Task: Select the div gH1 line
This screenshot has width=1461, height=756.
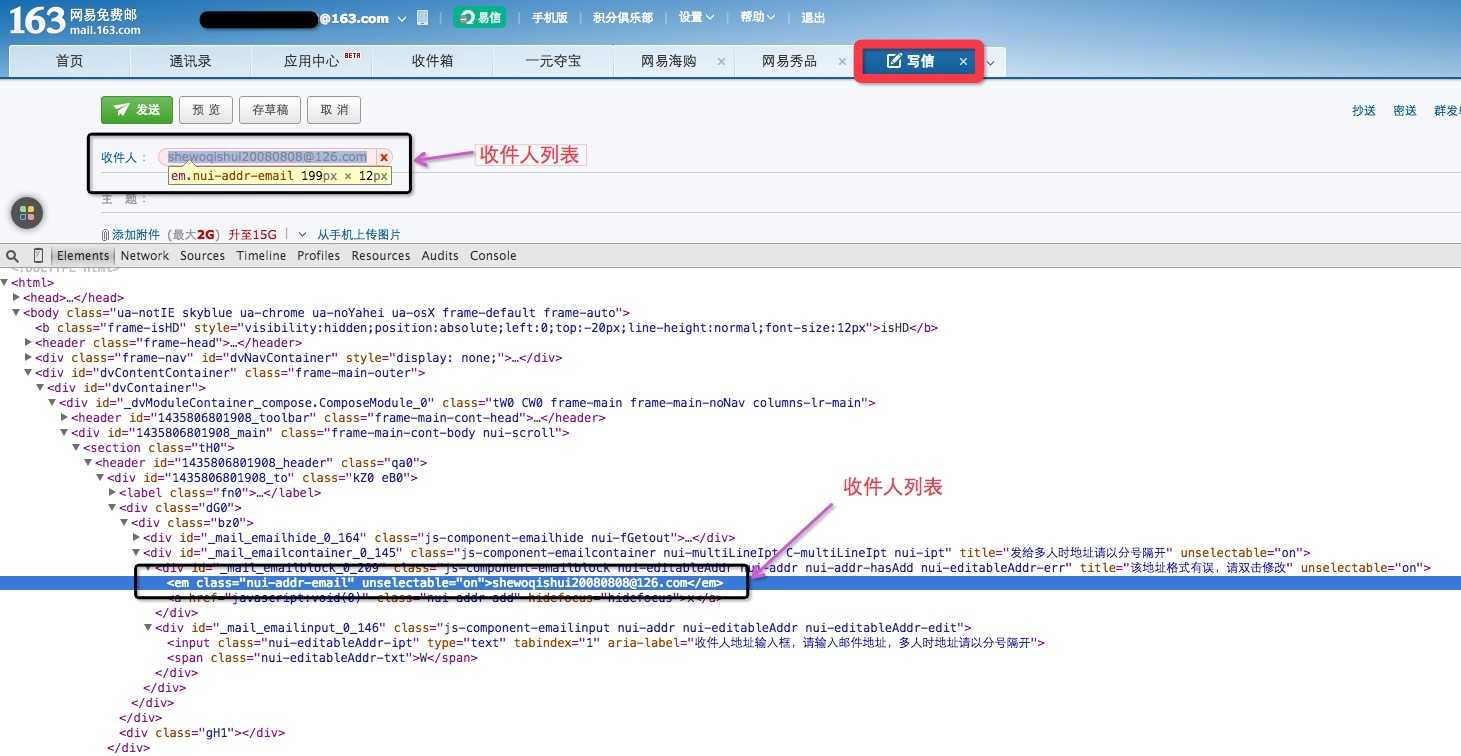Action: (202, 733)
